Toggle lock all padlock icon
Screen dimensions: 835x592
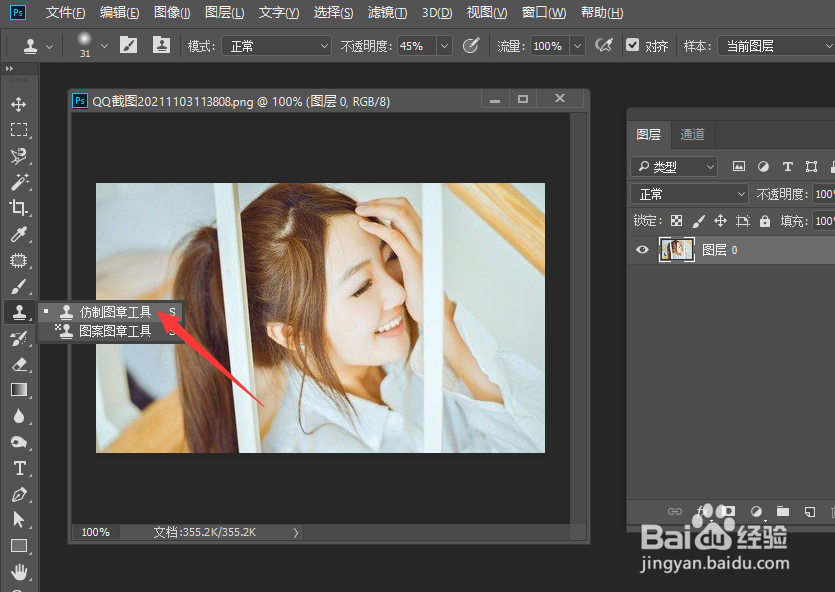(765, 221)
